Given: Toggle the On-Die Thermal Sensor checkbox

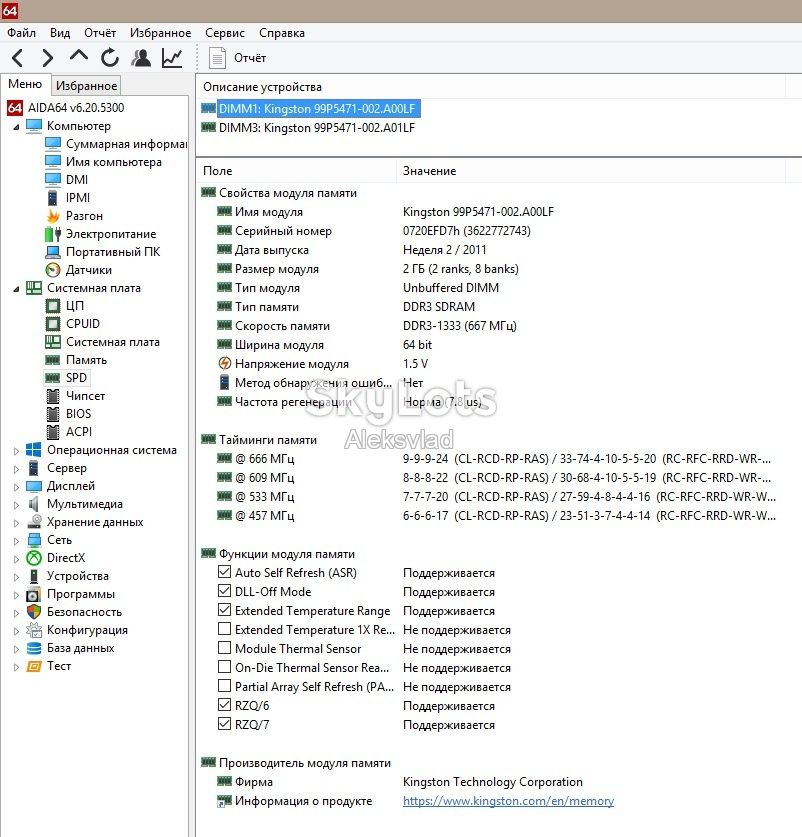Looking at the screenshot, I should [x=224, y=667].
